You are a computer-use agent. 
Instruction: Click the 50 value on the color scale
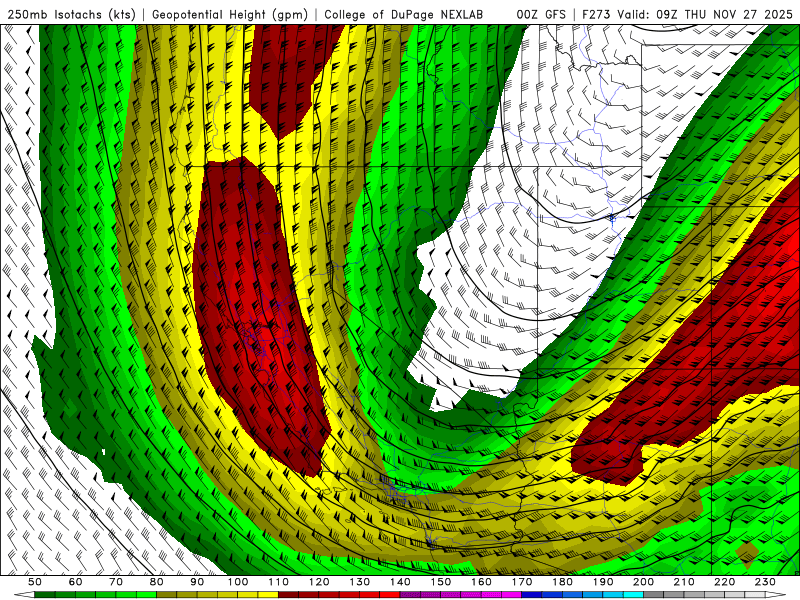(35, 582)
